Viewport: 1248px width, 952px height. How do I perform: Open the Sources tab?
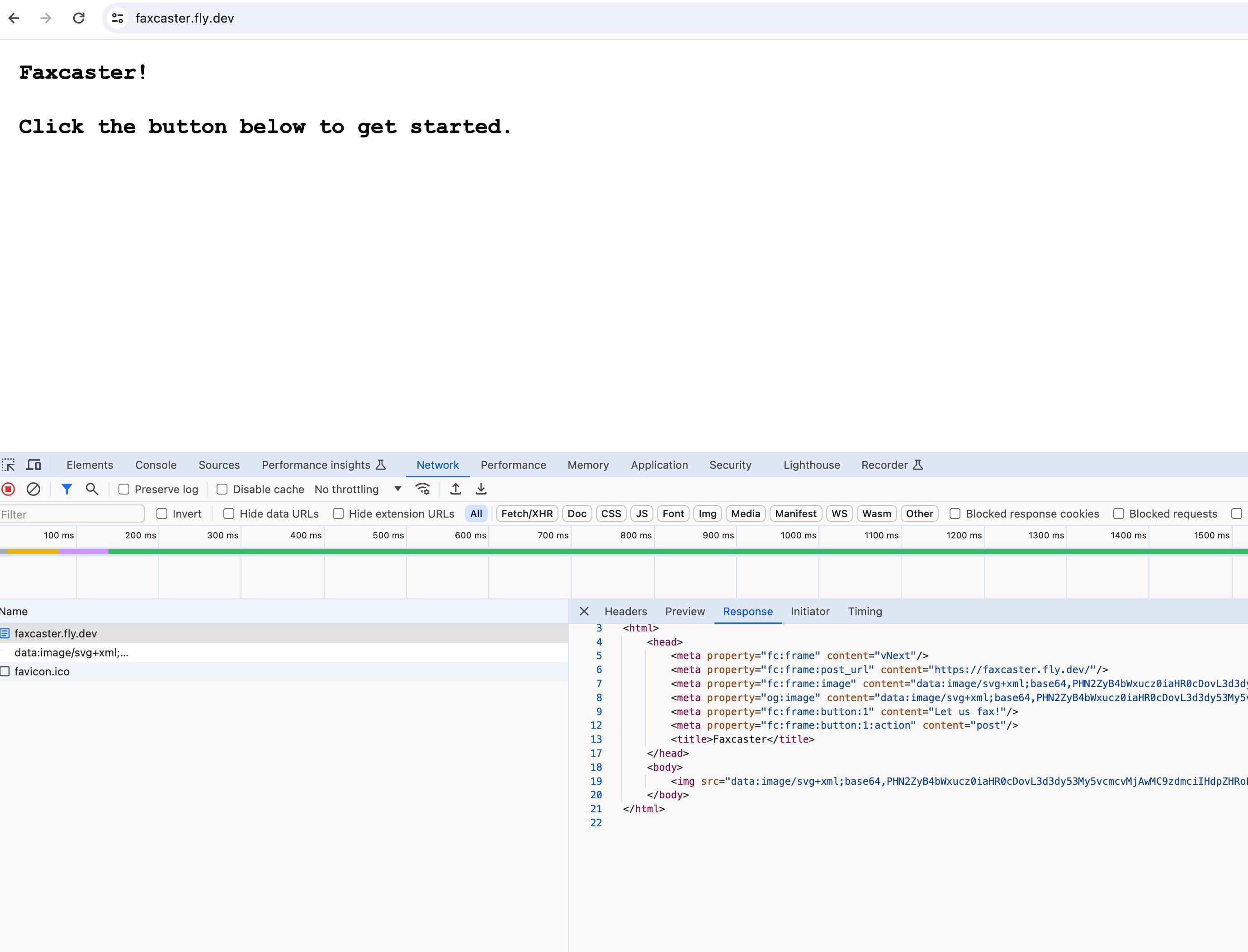(x=219, y=465)
